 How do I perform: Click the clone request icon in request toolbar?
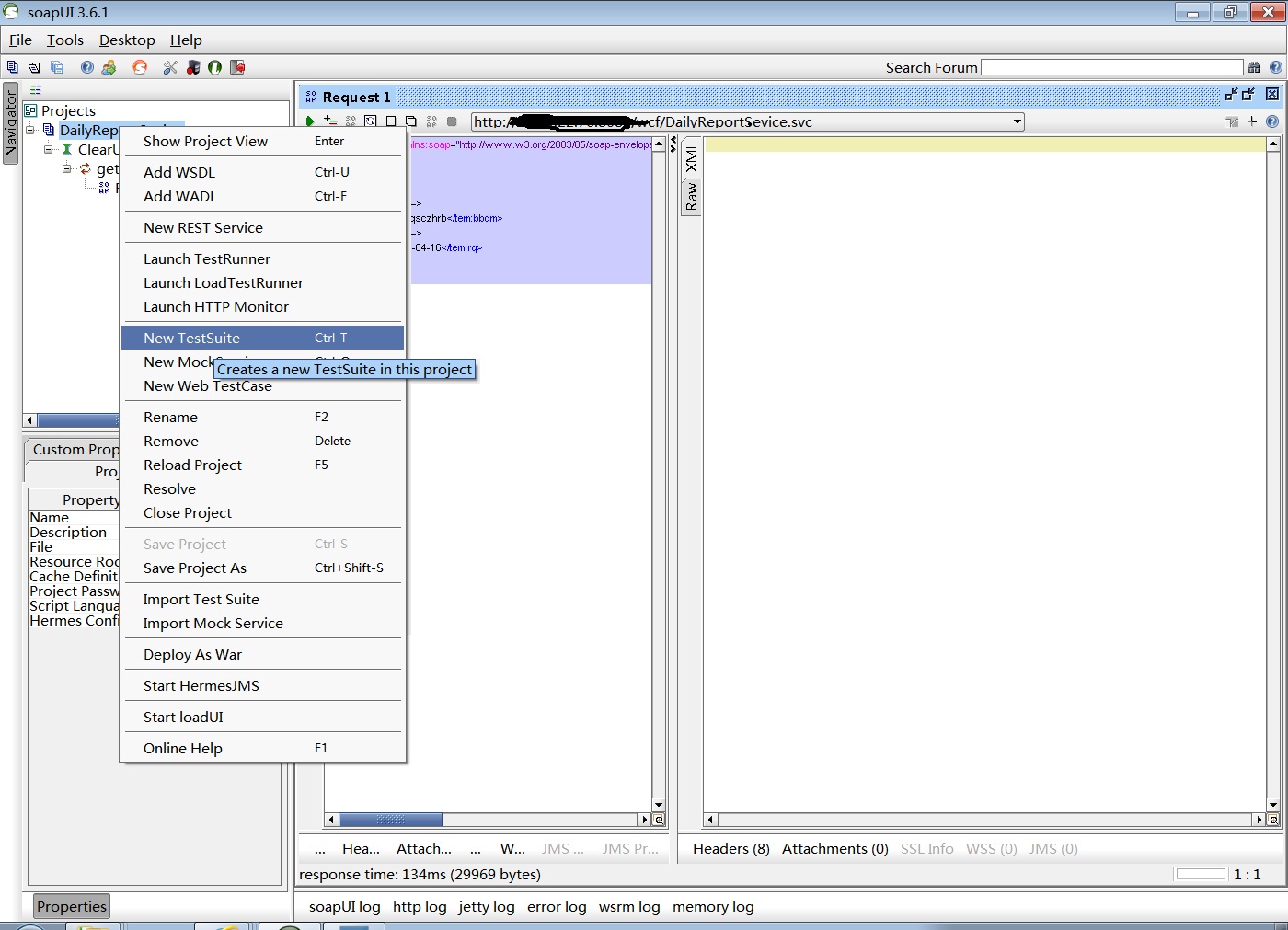pos(411,121)
